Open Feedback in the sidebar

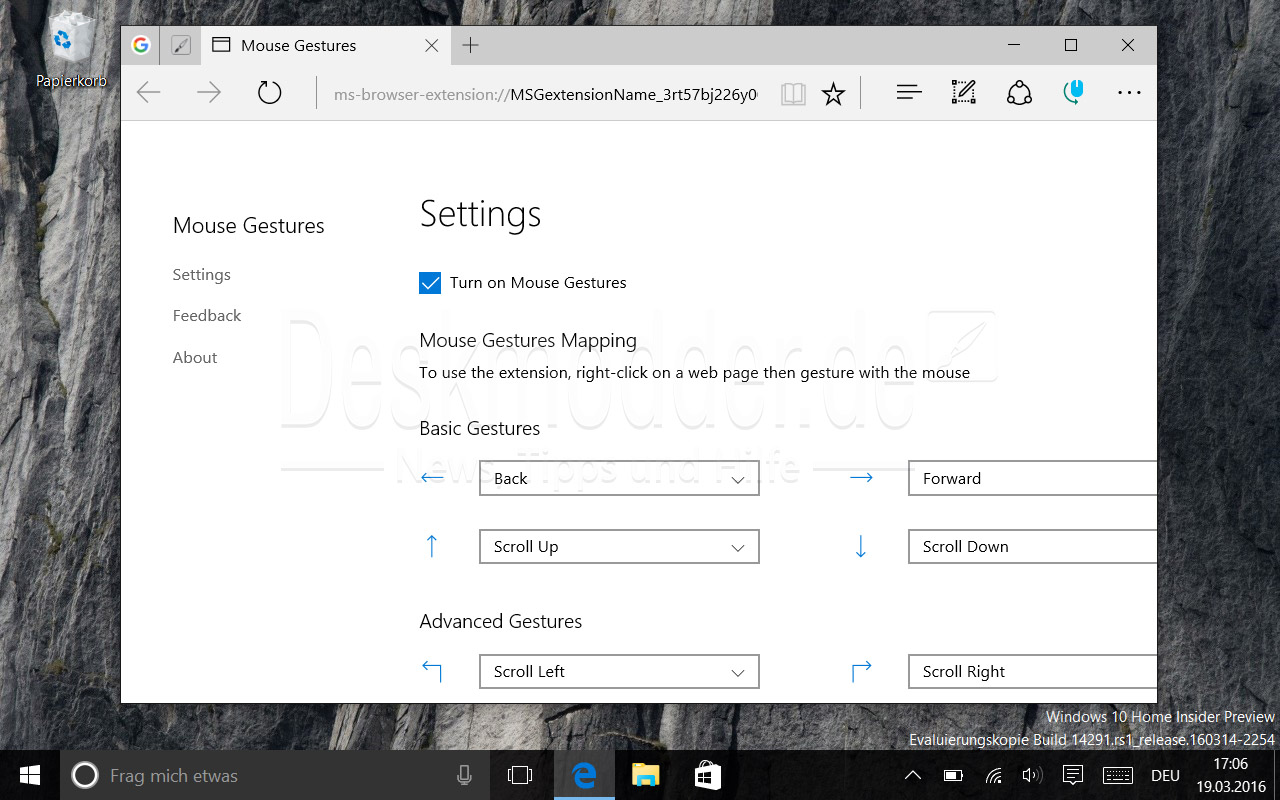click(x=207, y=315)
